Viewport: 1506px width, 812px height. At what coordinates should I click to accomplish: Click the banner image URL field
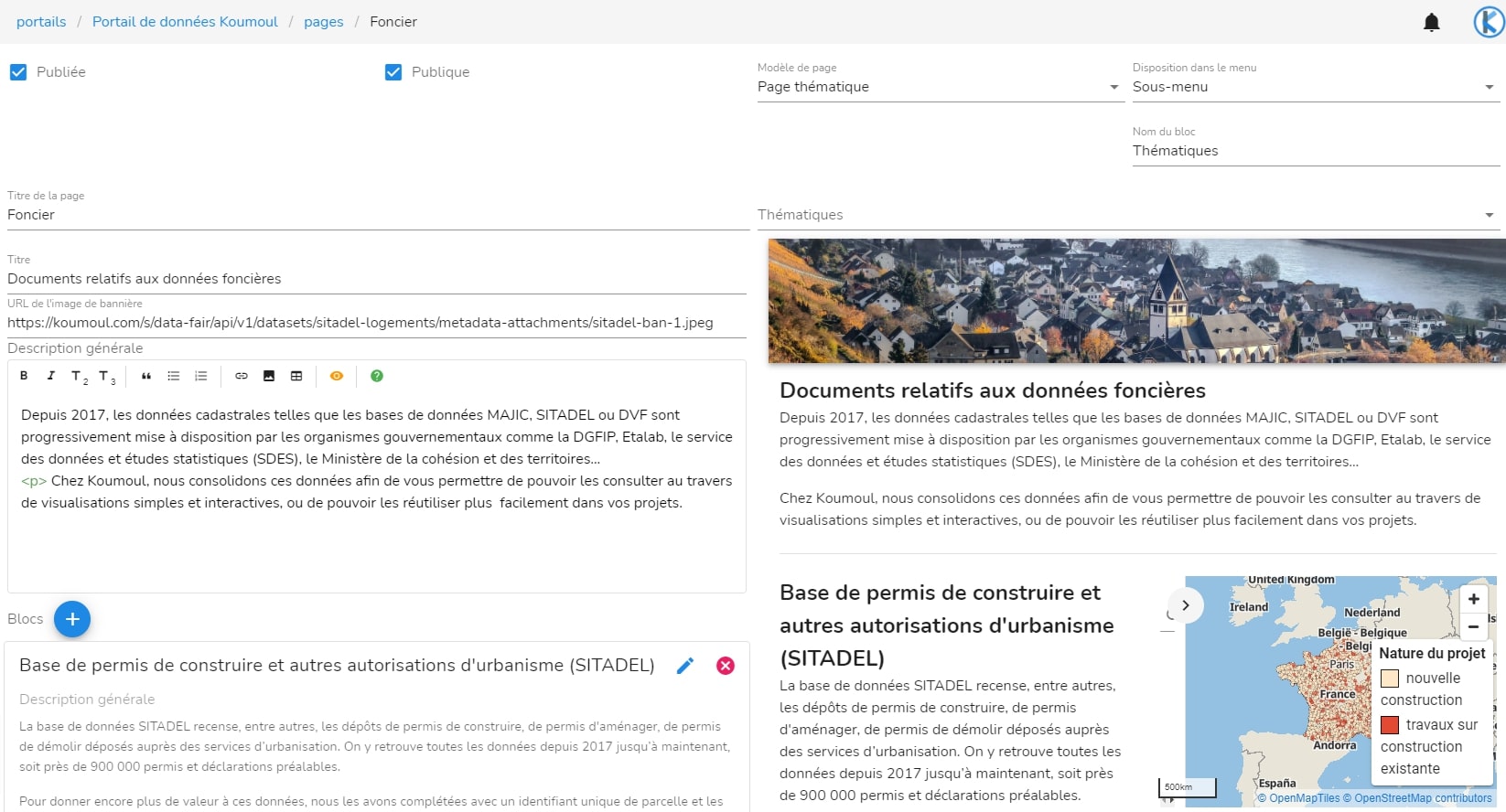pyautogui.click(x=377, y=323)
